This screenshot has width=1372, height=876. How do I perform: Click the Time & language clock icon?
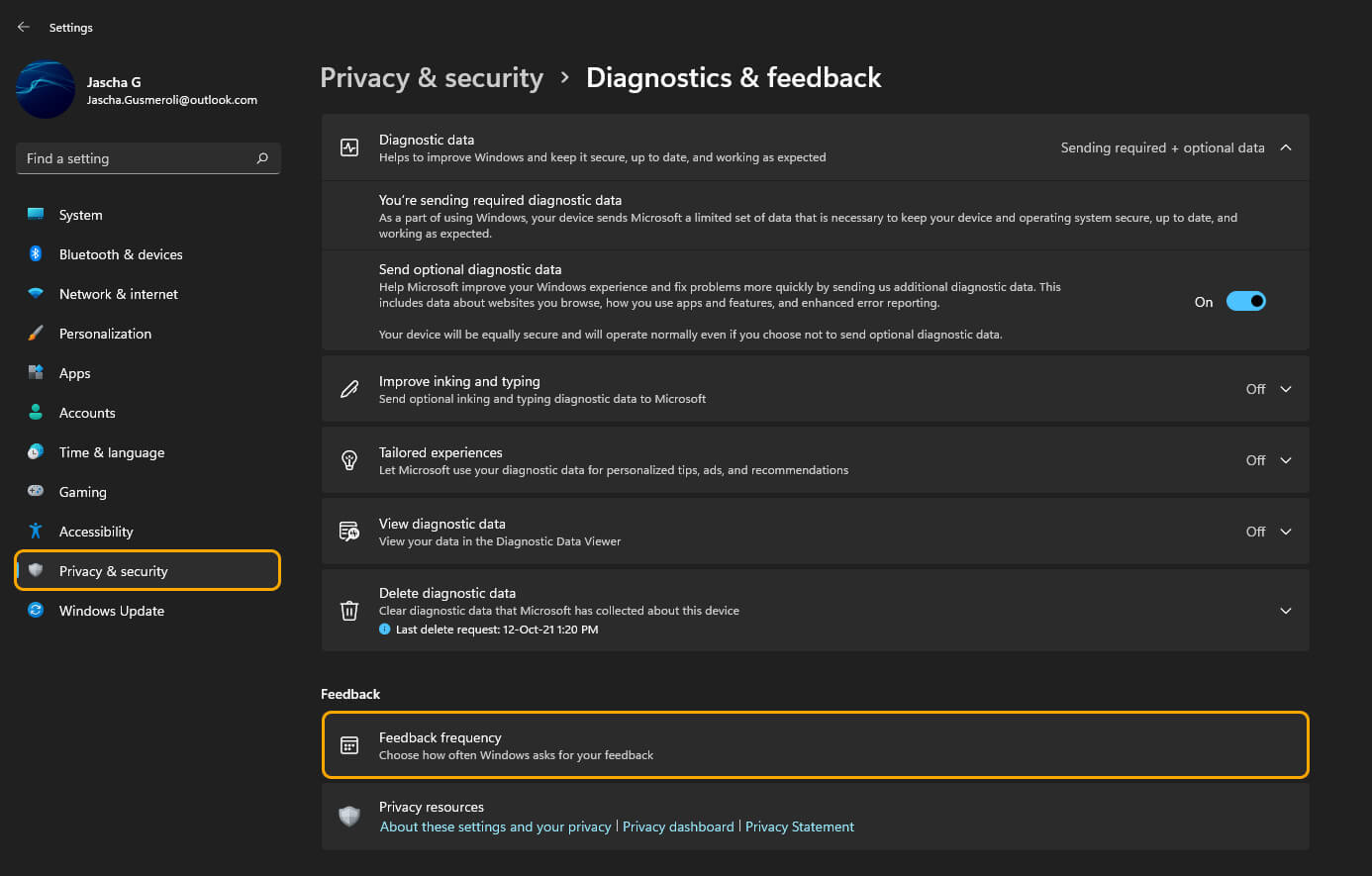point(36,451)
